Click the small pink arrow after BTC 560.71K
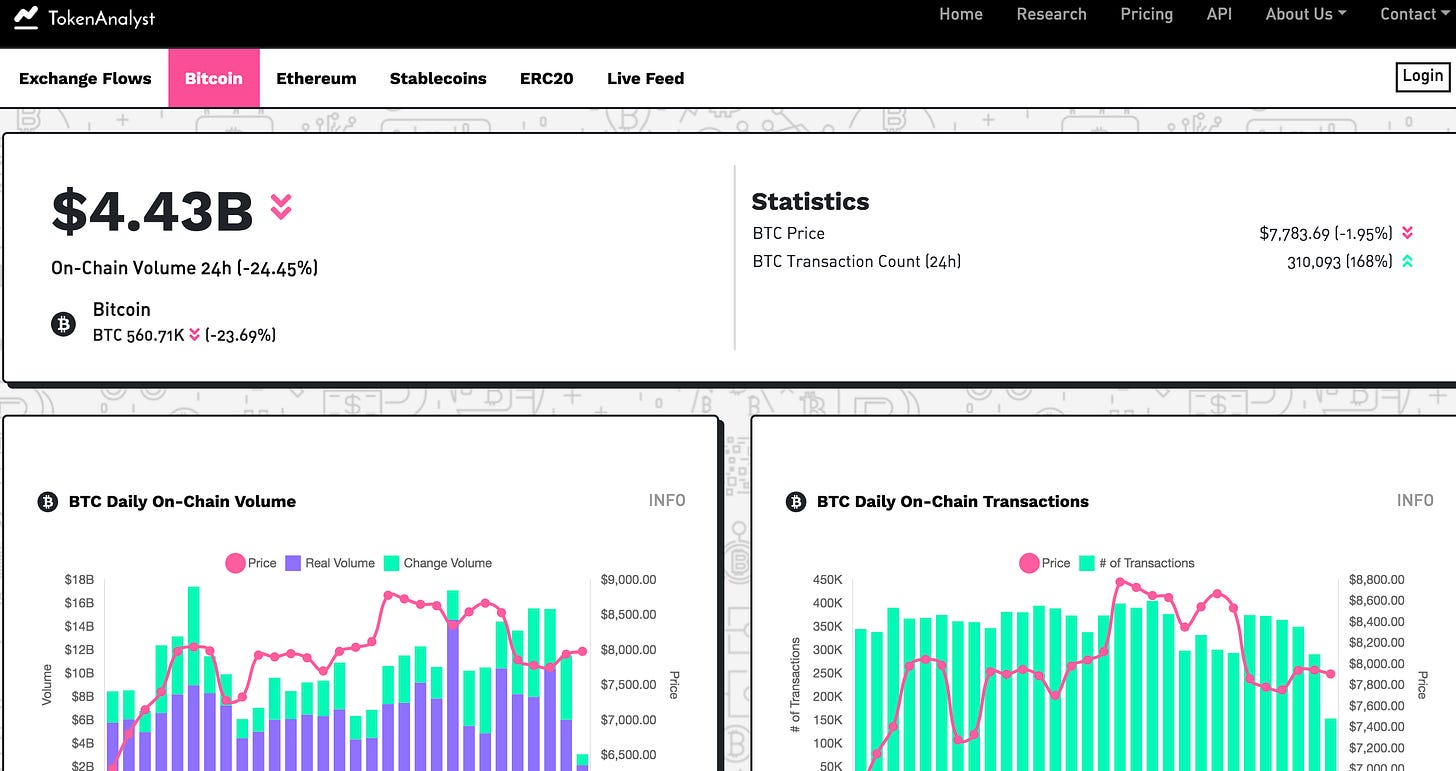 [194, 335]
